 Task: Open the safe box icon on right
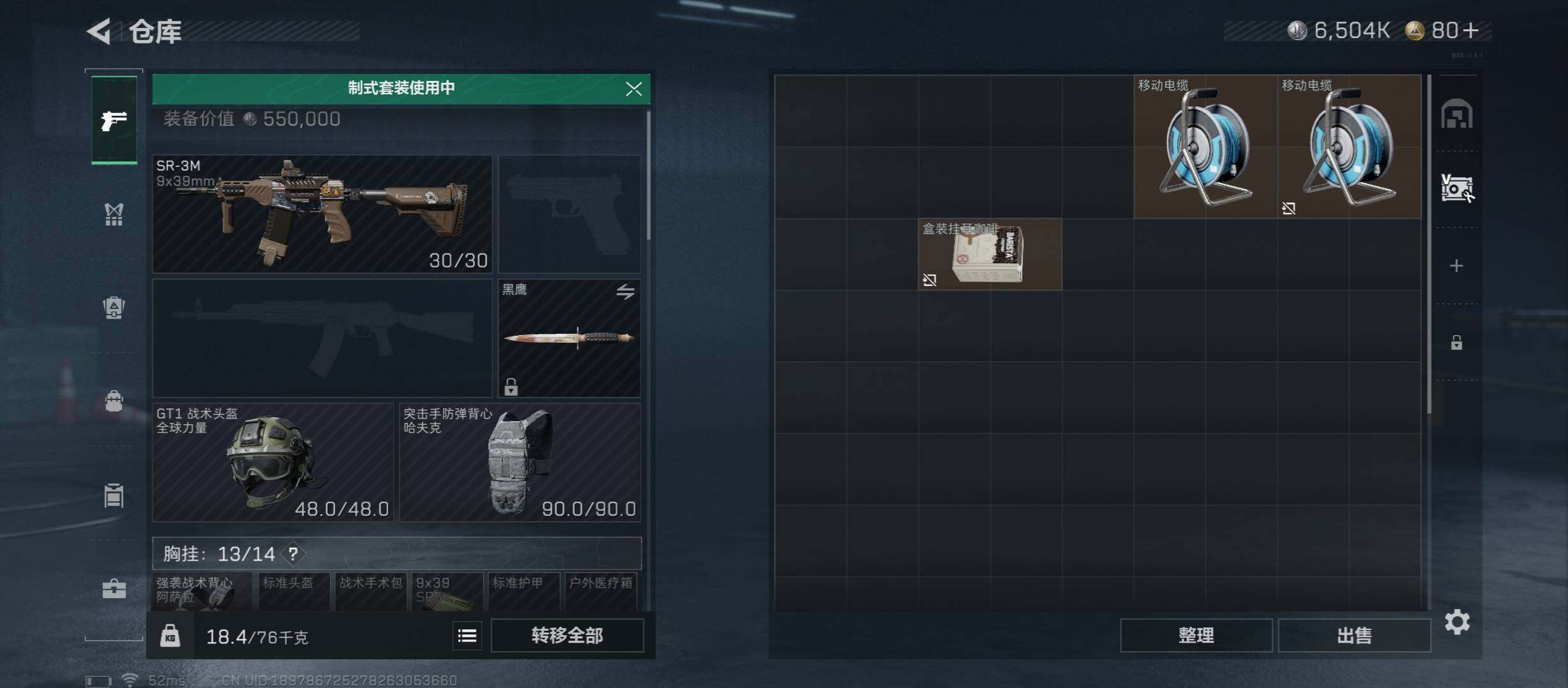1457,189
